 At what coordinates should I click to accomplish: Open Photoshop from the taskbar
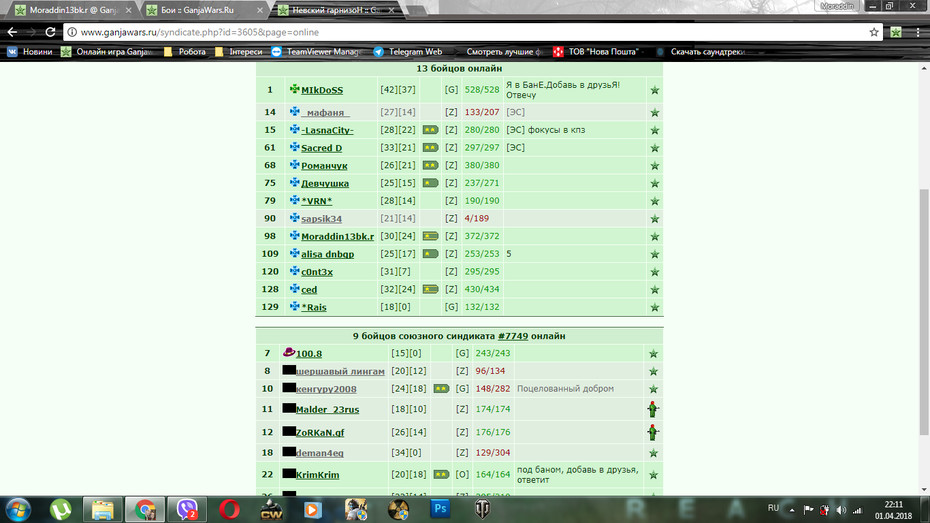point(440,509)
